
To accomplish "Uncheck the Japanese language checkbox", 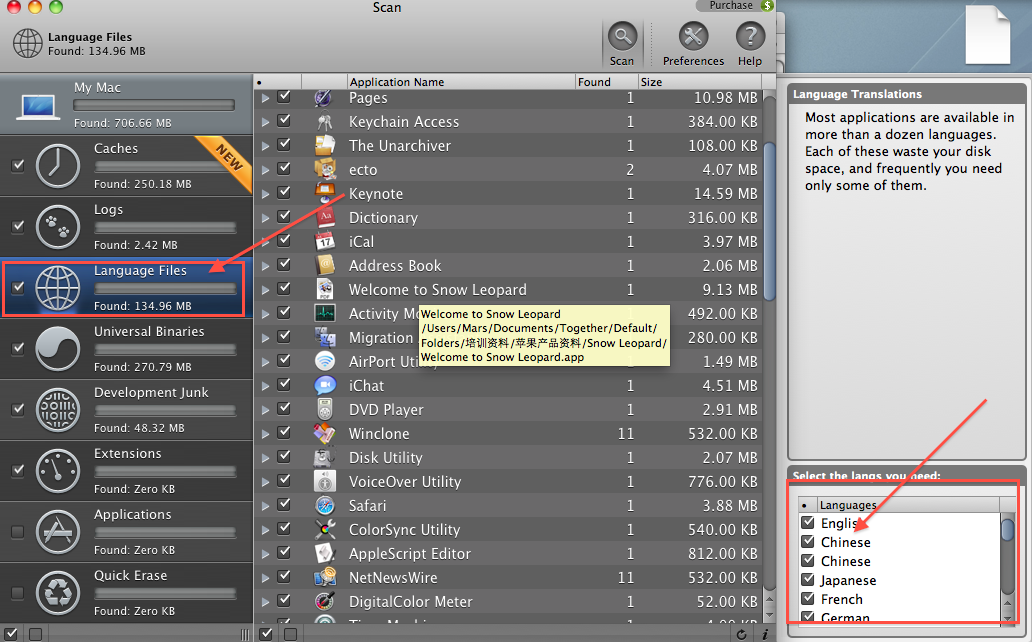I will [808, 579].
